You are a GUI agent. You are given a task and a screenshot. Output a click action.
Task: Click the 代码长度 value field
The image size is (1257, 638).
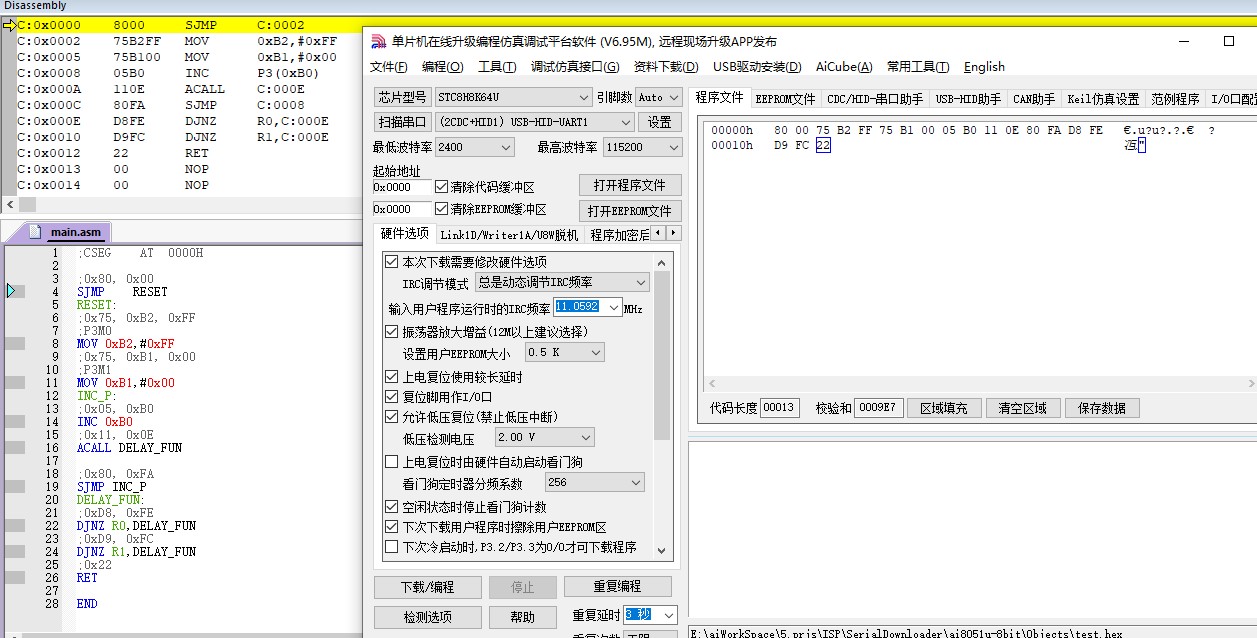tap(779, 408)
